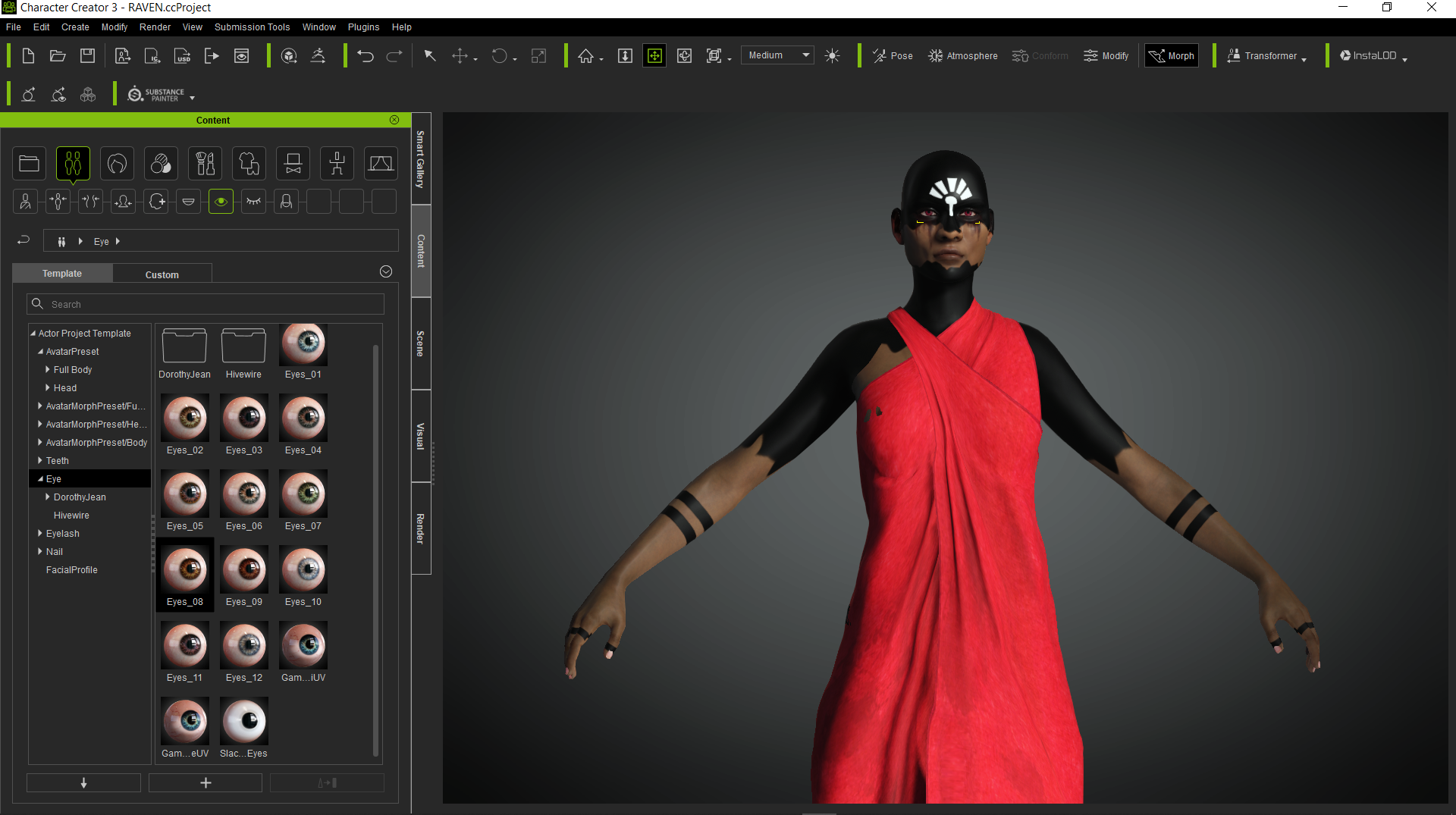Select the Teeth sub-category icon

point(188,202)
